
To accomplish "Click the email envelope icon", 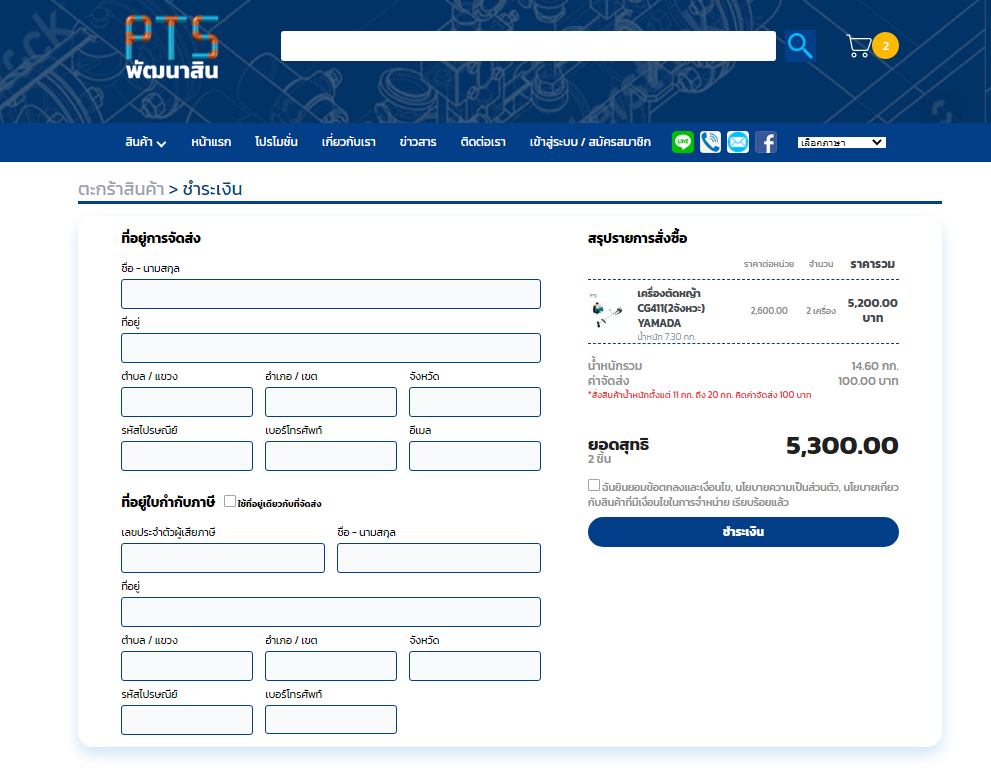I will tap(737, 142).
